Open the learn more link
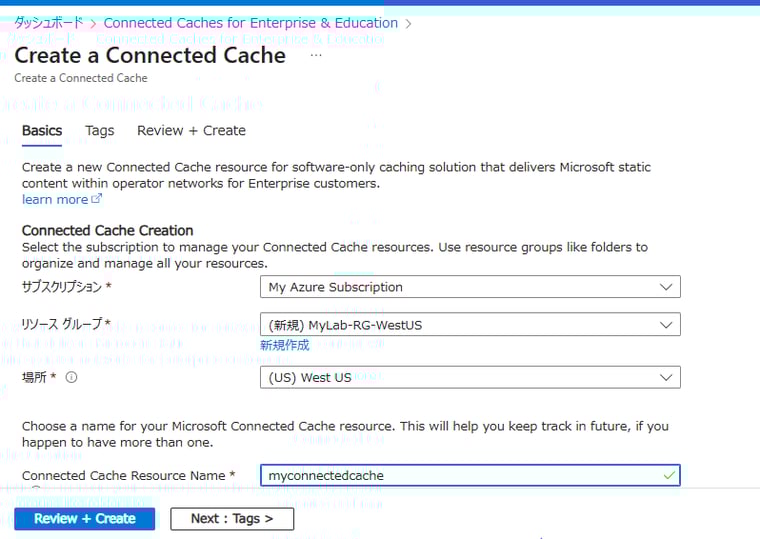 [62, 199]
